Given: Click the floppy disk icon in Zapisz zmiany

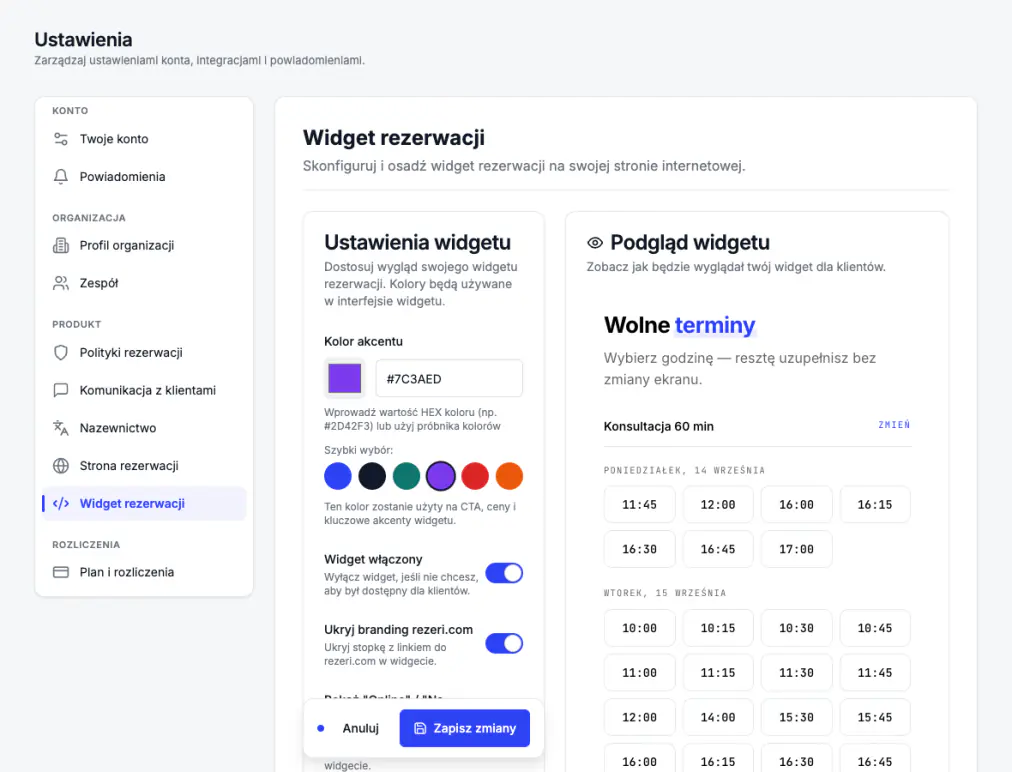Looking at the screenshot, I should click(x=420, y=728).
